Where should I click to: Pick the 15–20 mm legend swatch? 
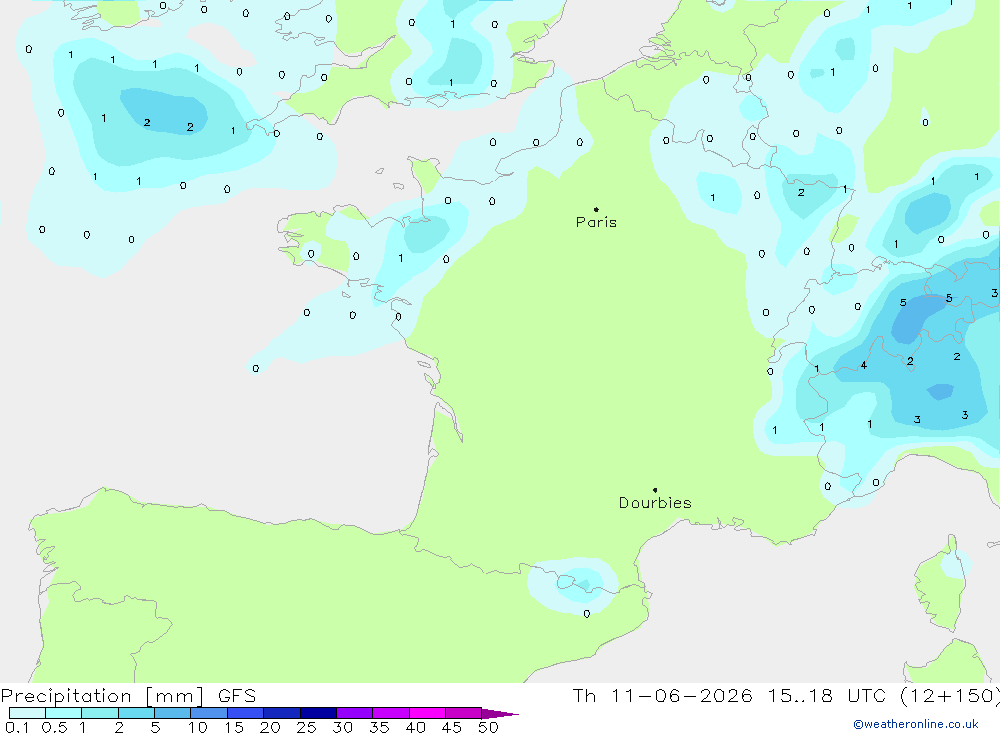click(246, 713)
